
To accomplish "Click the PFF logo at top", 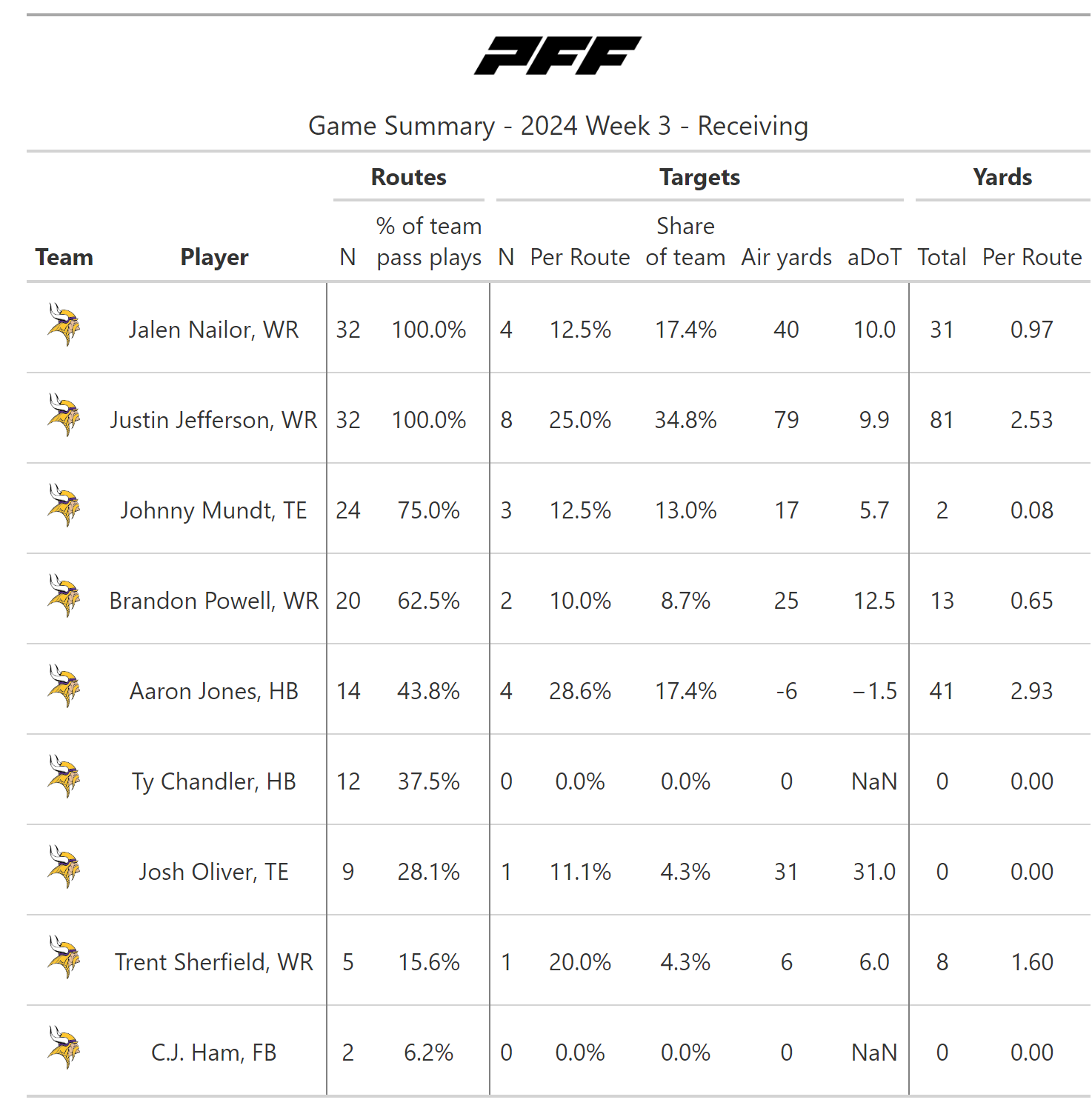I will [557, 56].
